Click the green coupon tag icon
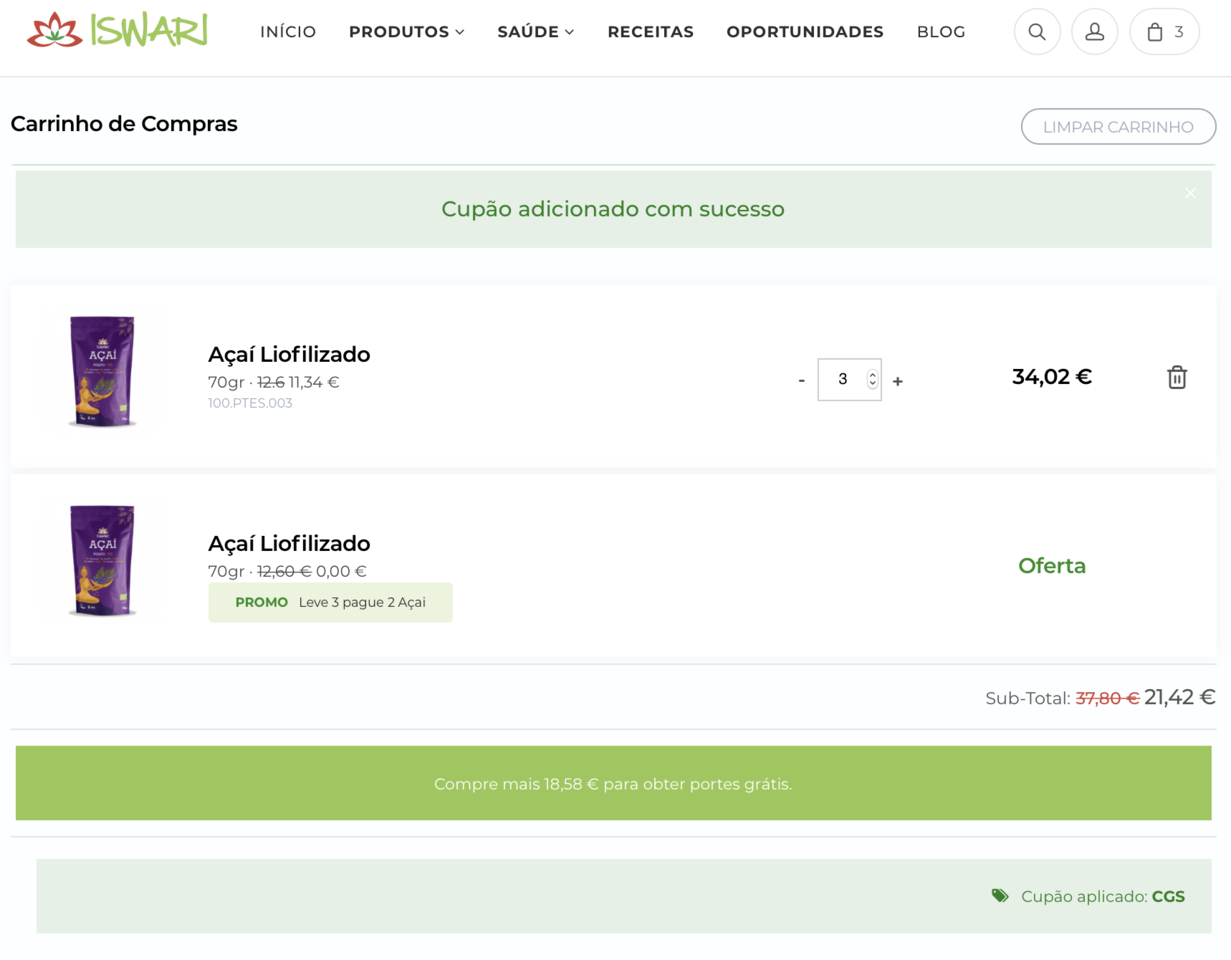Viewport: 1231px width, 960px height. (x=1000, y=896)
